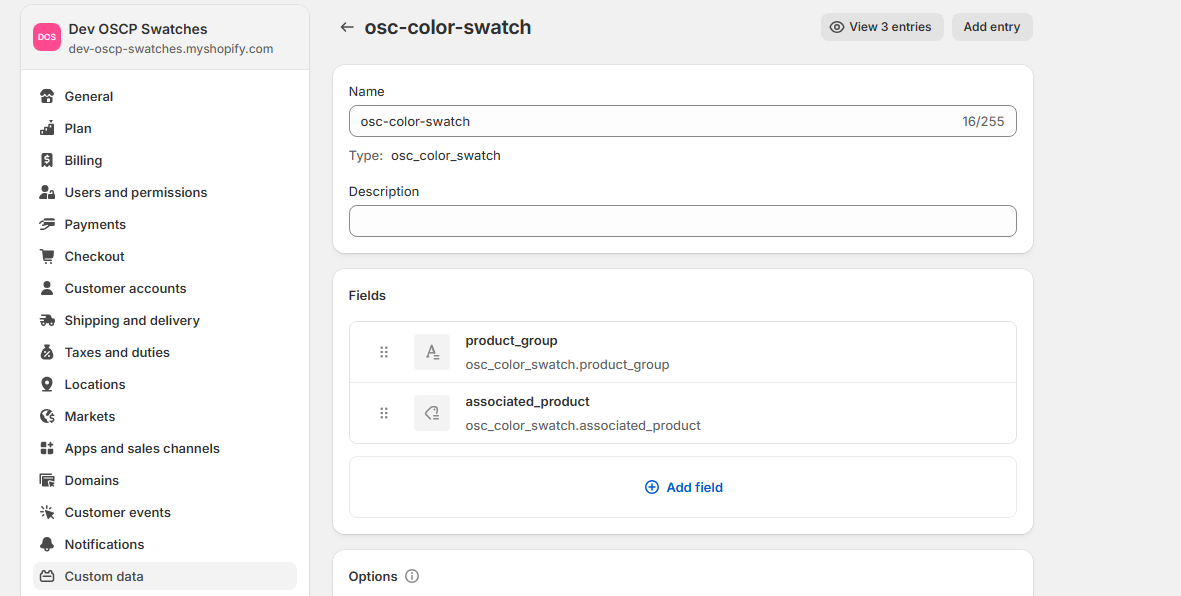Open the Custom data section
This screenshot has height=596, width=1181.
tap(104, 576)
